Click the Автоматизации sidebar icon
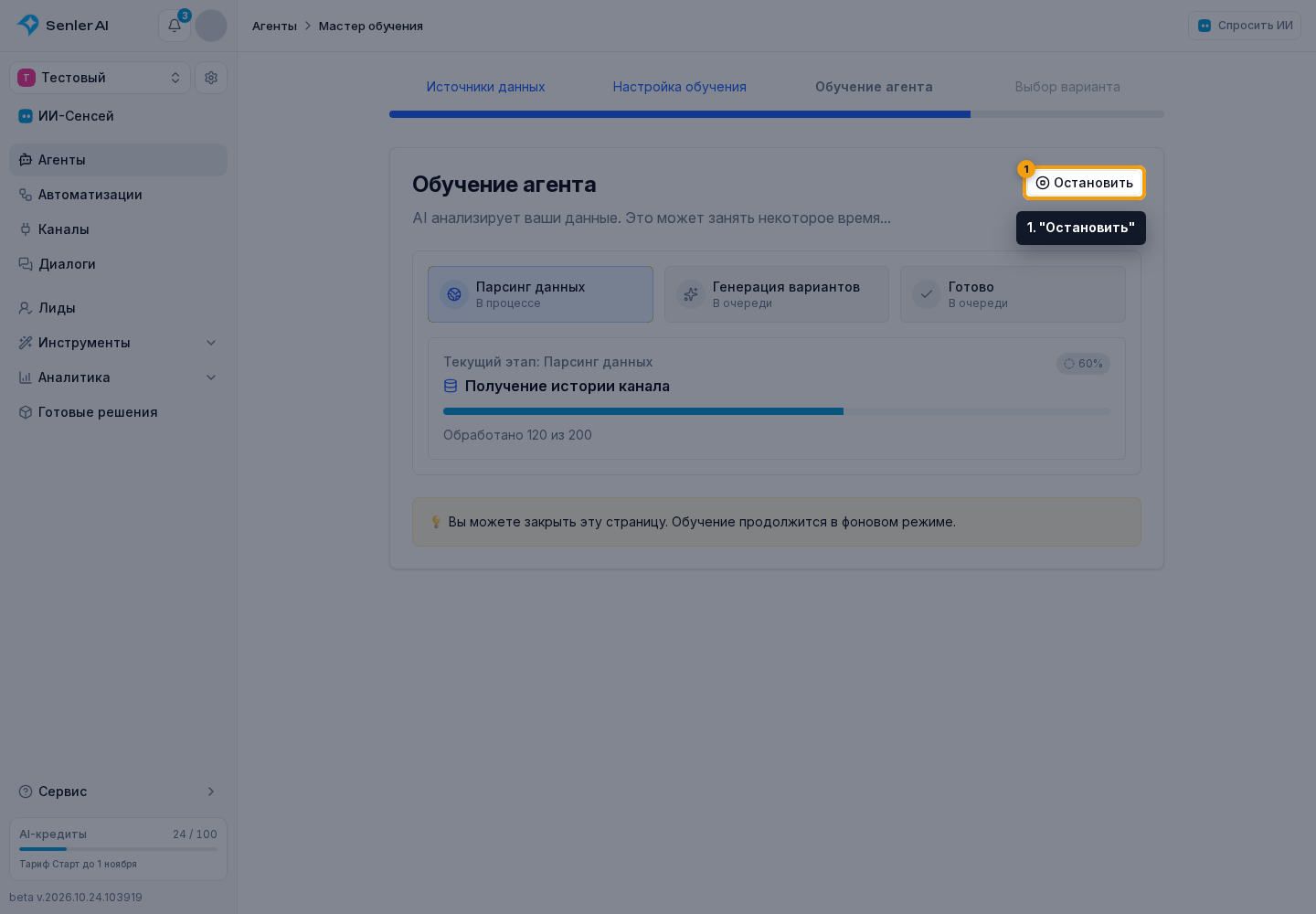 pos(26,195)
